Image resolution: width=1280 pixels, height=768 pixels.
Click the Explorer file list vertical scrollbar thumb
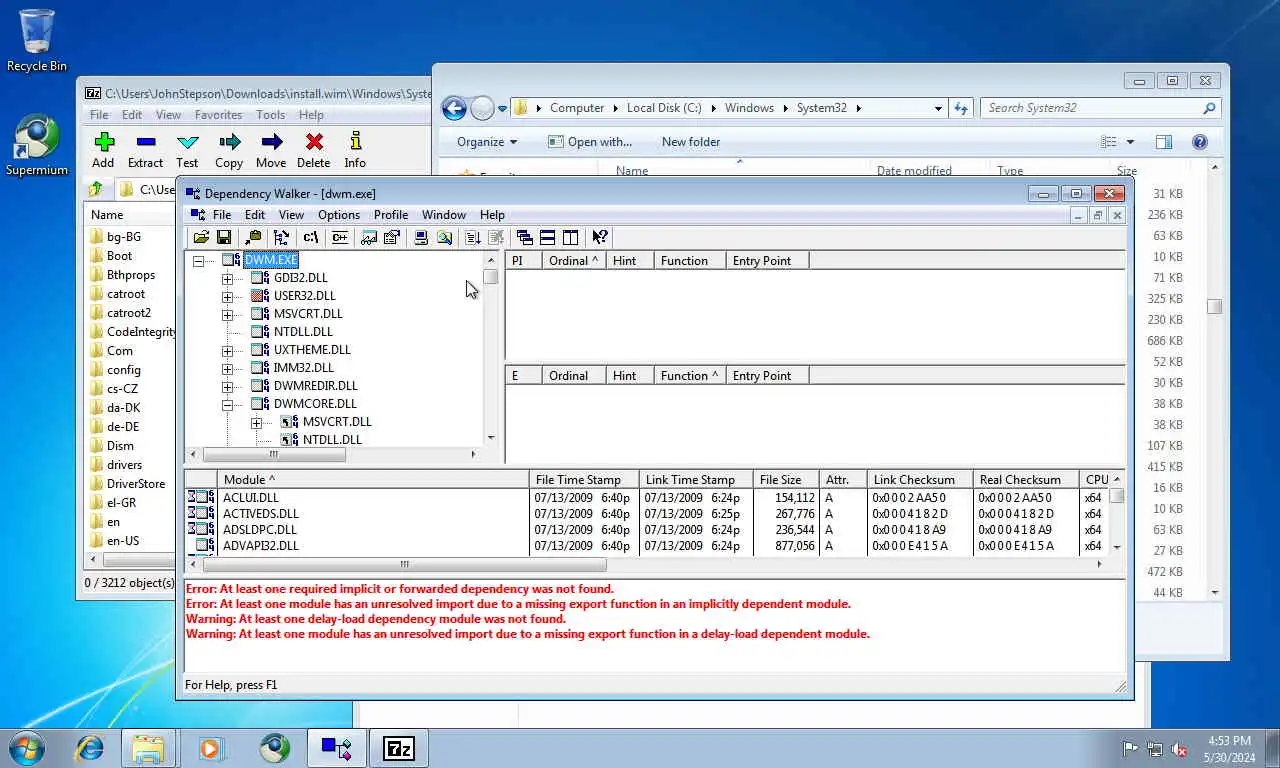(1215, 307)
